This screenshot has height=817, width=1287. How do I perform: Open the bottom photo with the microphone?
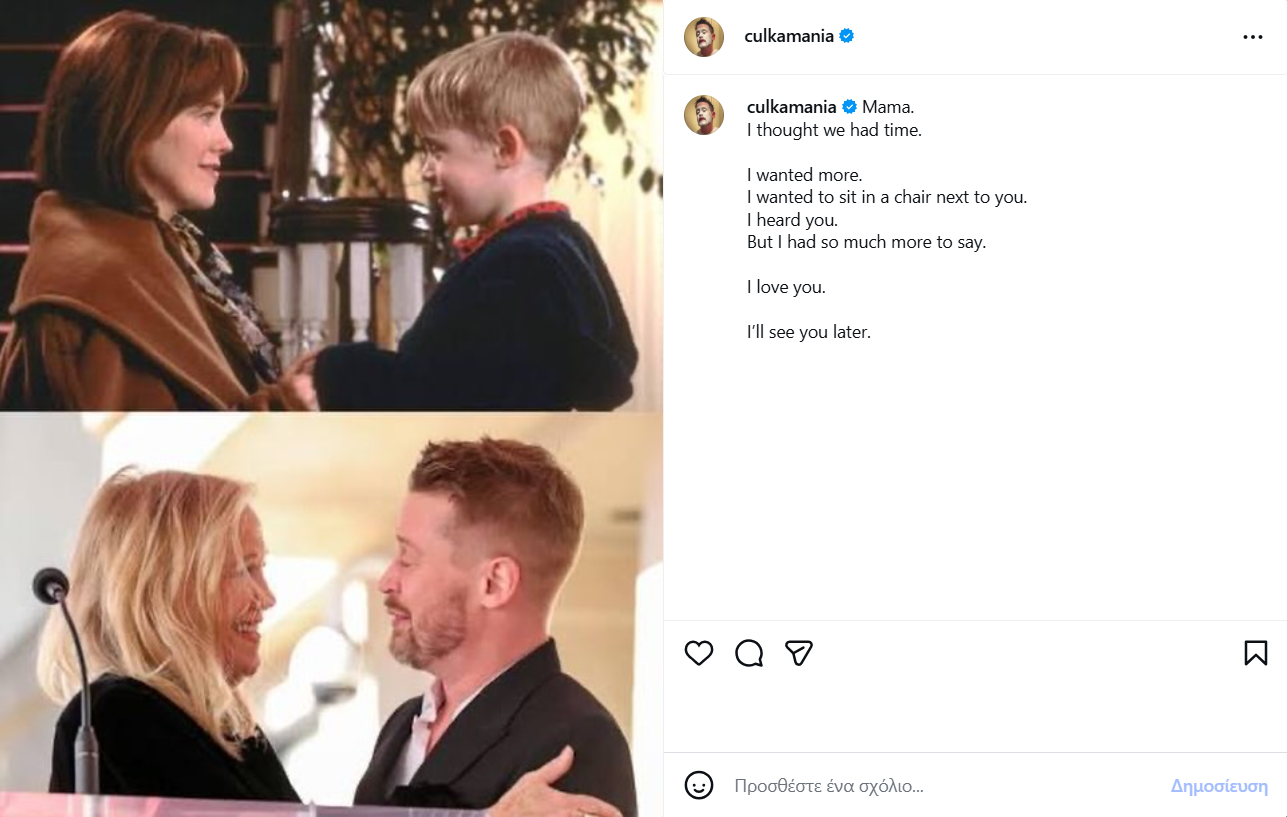(x=330, y=614)
